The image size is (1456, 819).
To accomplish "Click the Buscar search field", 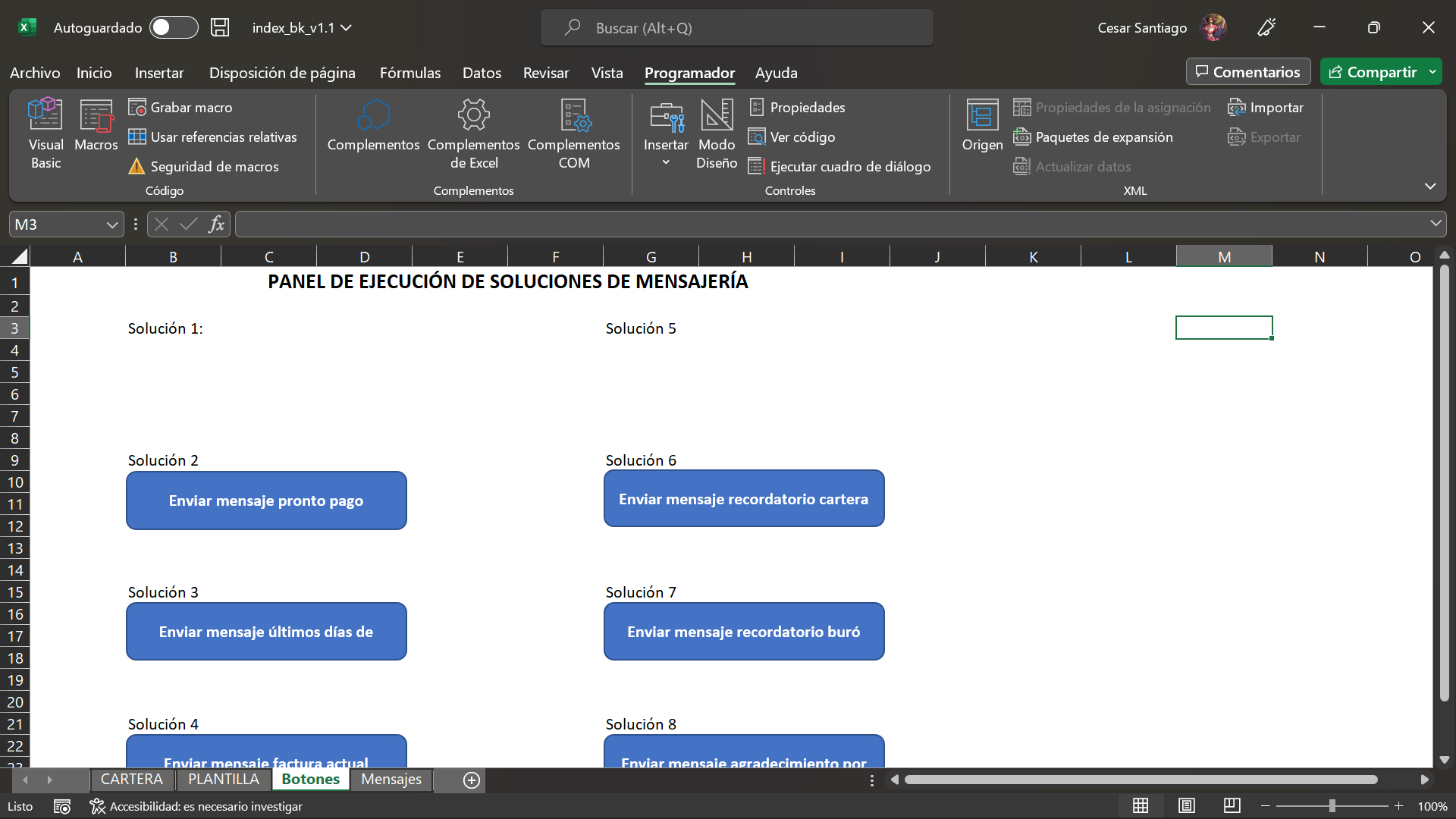I will click(x=736, y=27).
